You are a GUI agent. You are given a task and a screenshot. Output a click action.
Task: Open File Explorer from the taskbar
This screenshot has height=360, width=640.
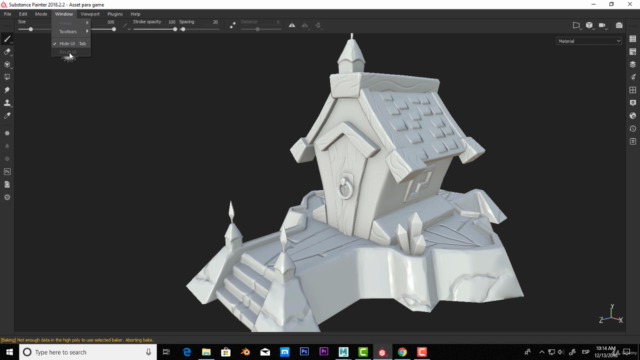click(206, 352)
